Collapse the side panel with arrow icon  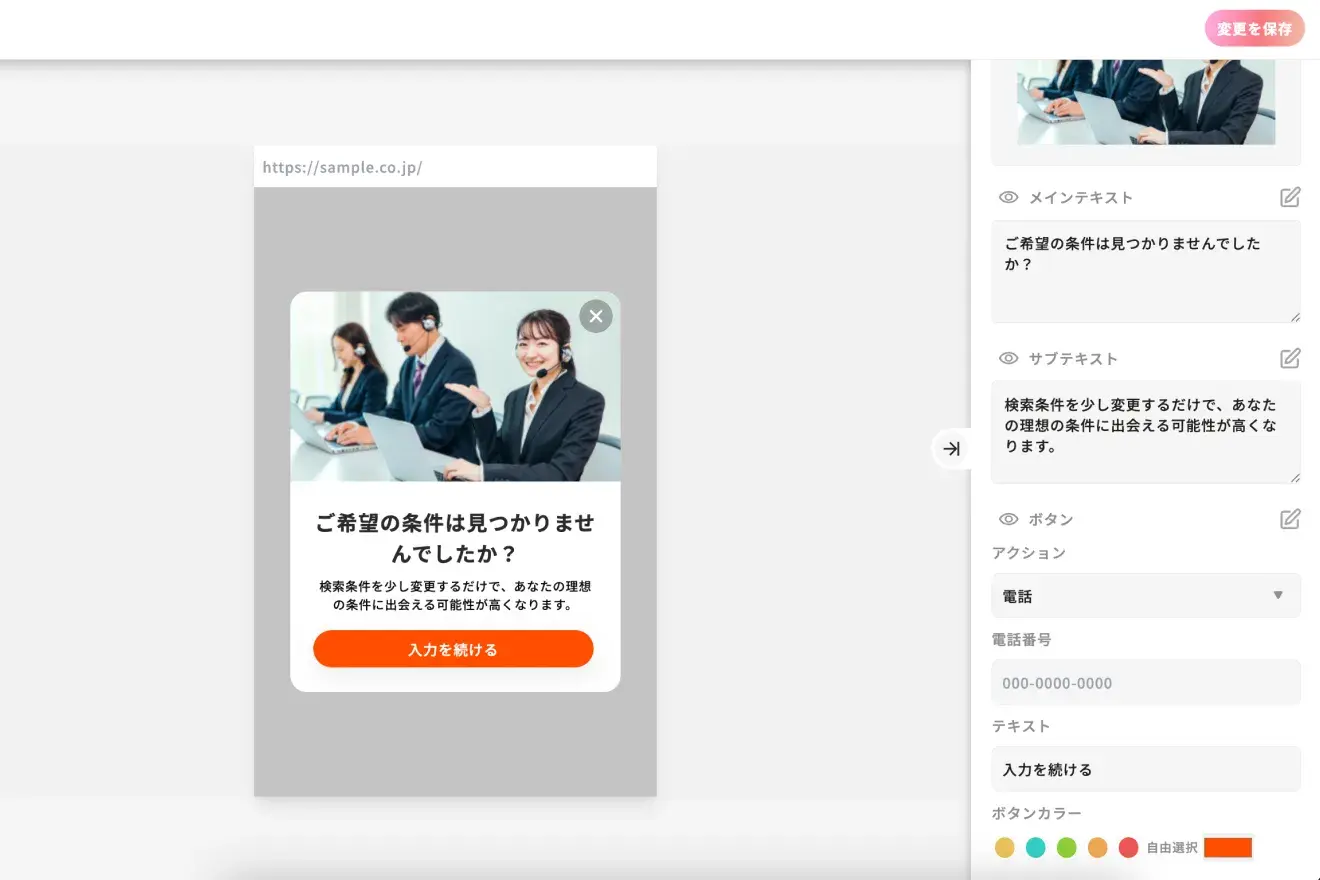click(x=952, y=449)
